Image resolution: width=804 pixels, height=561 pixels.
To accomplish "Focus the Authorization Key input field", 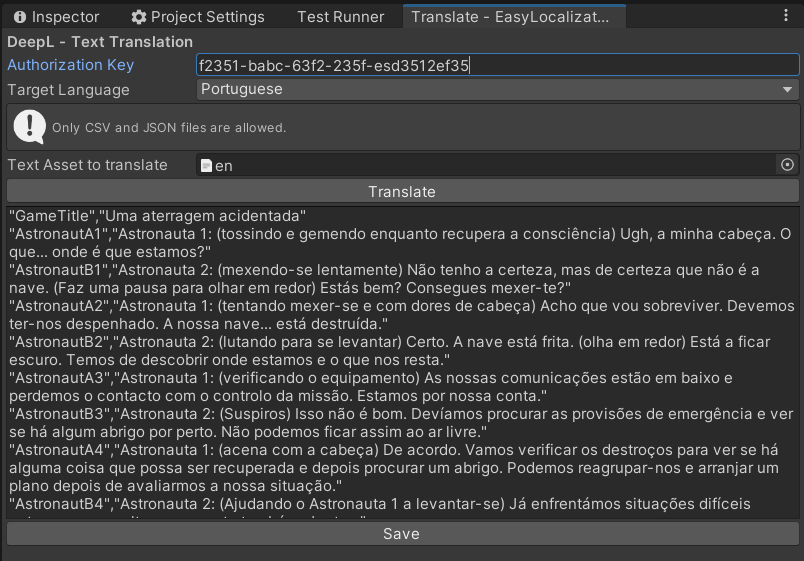I will 497,66.
